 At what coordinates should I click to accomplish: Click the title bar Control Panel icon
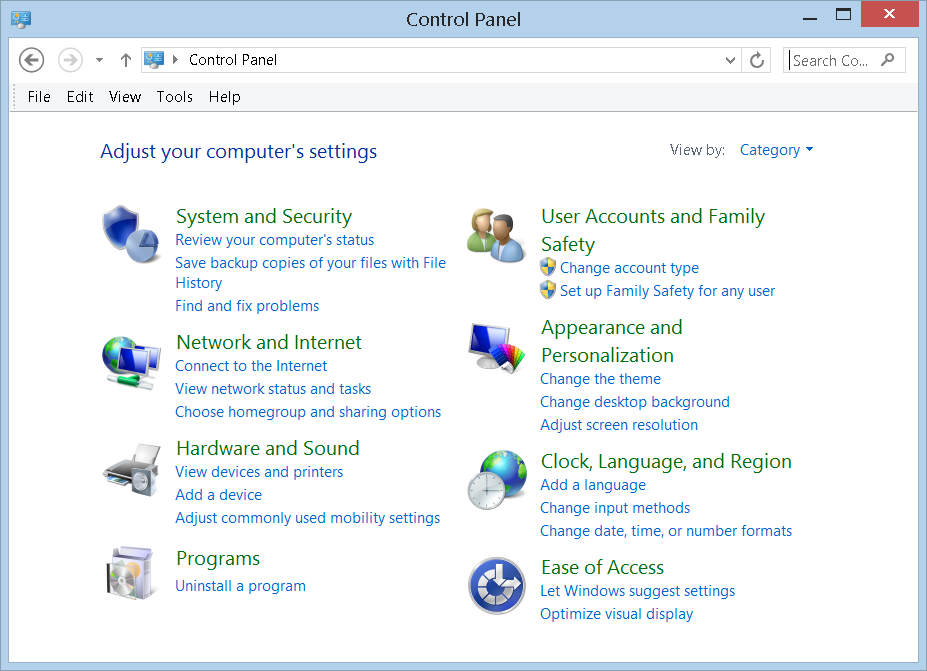(x=21, y=19)
